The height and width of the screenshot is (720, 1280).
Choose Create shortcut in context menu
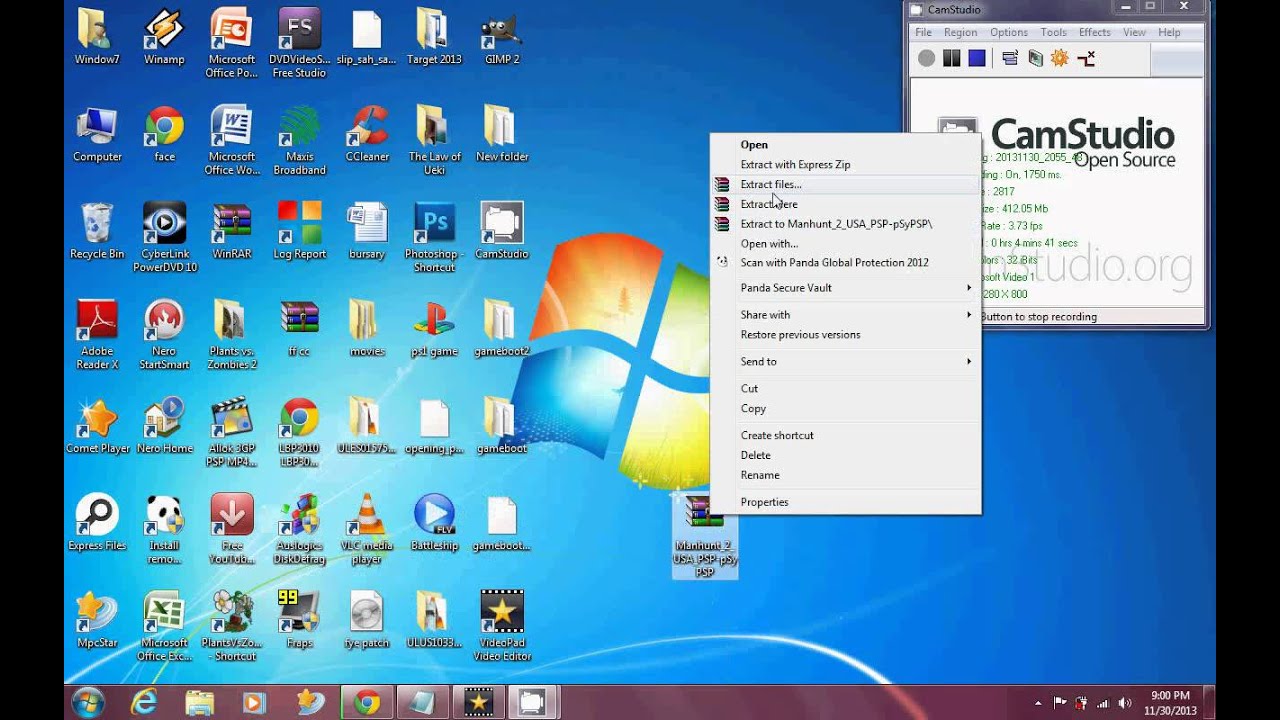845,436
